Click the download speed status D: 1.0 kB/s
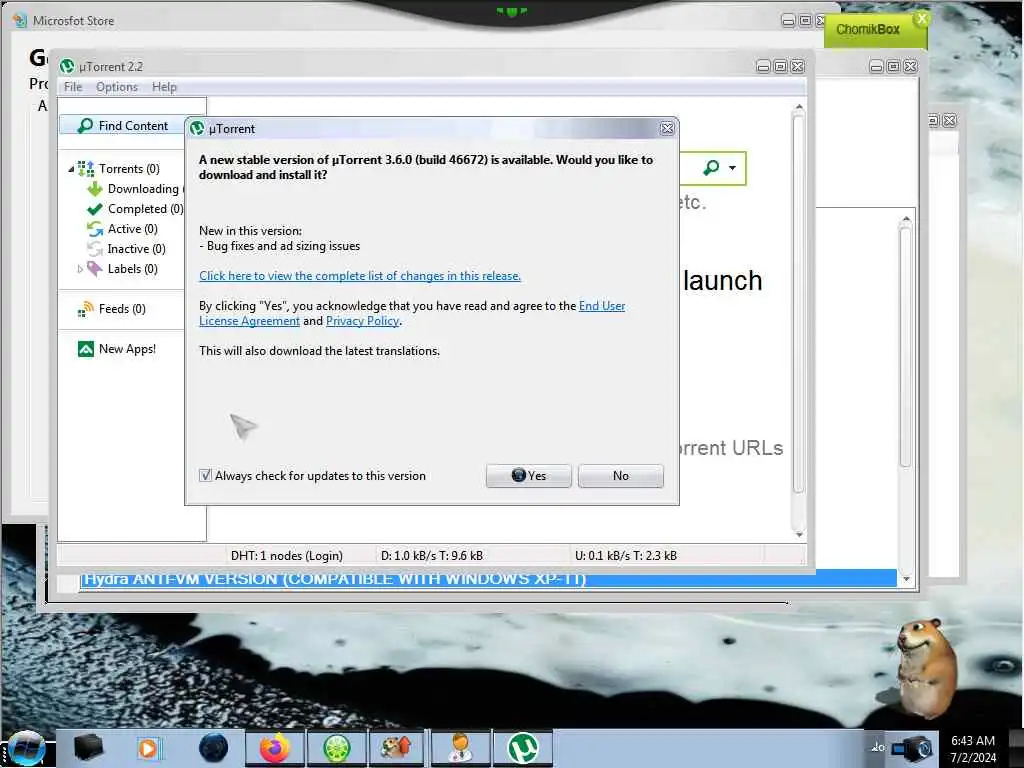 [x=432, y=556]
